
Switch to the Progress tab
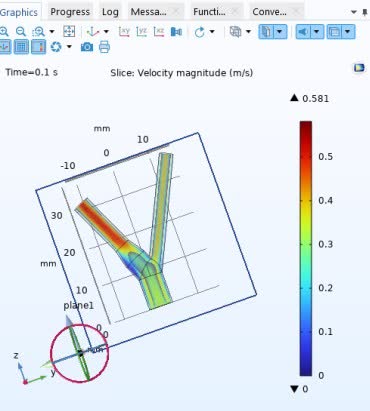point(70,12)
